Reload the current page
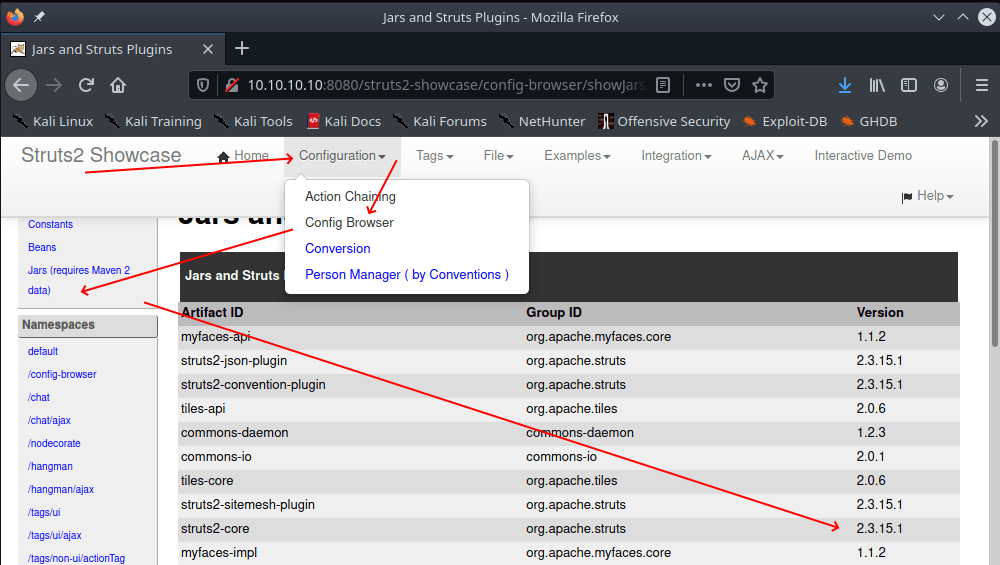The height and width of the screenshot is (565, 1000). 86,85
